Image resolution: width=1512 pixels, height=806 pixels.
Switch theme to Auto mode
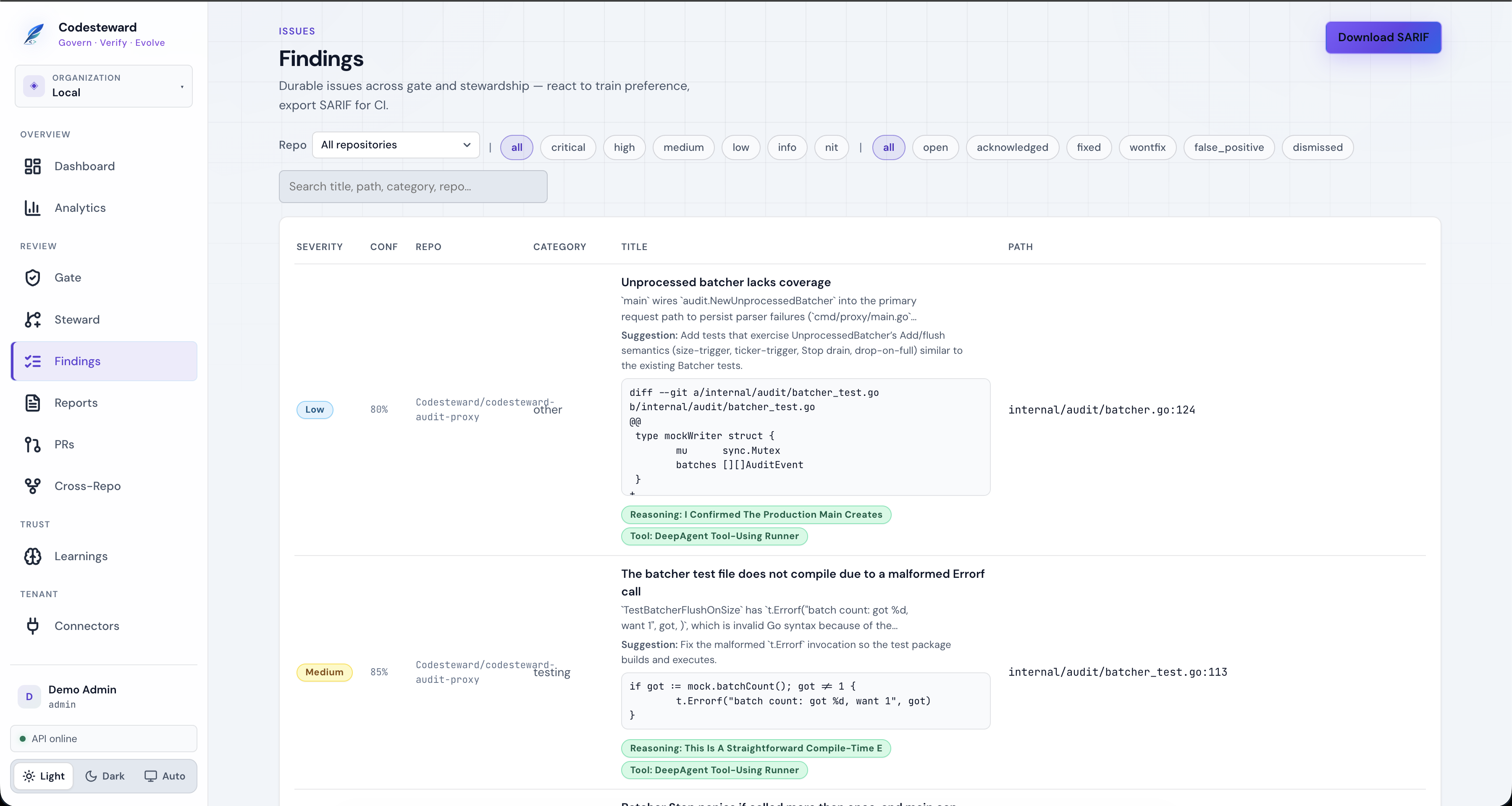click(x=165, y=776)
